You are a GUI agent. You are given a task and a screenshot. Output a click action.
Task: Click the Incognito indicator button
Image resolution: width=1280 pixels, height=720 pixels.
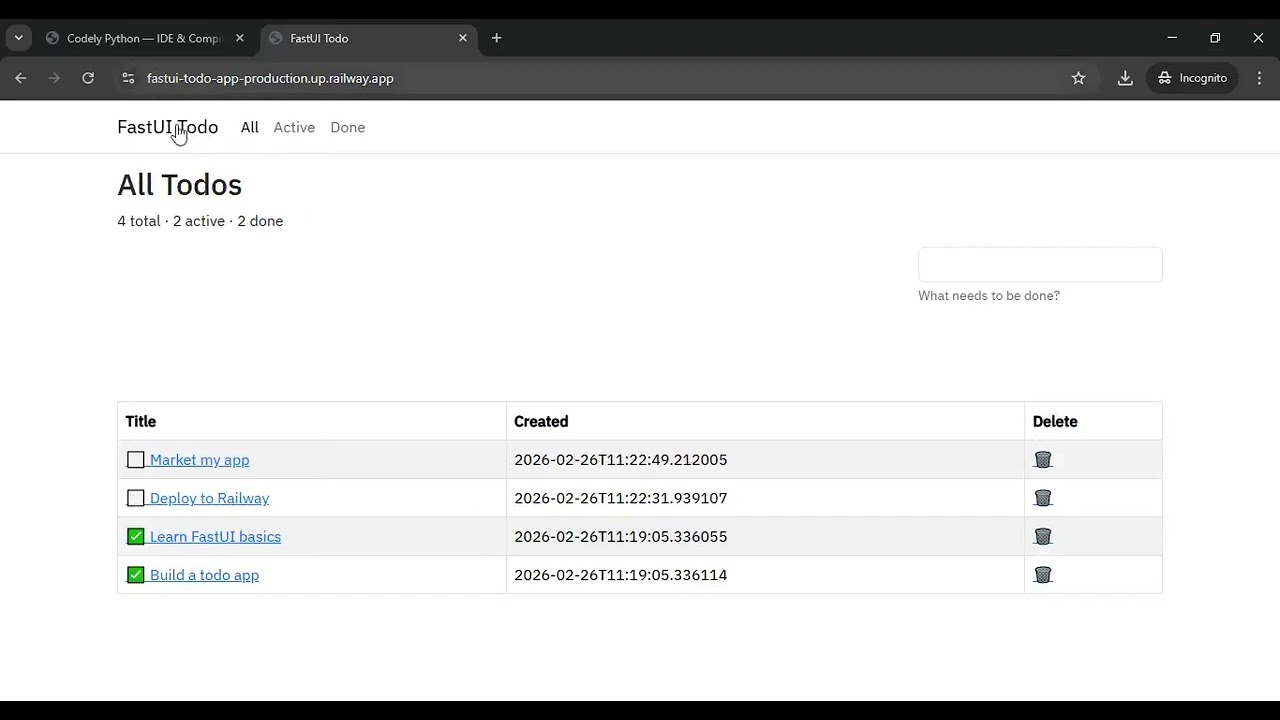click(1193, 78)
